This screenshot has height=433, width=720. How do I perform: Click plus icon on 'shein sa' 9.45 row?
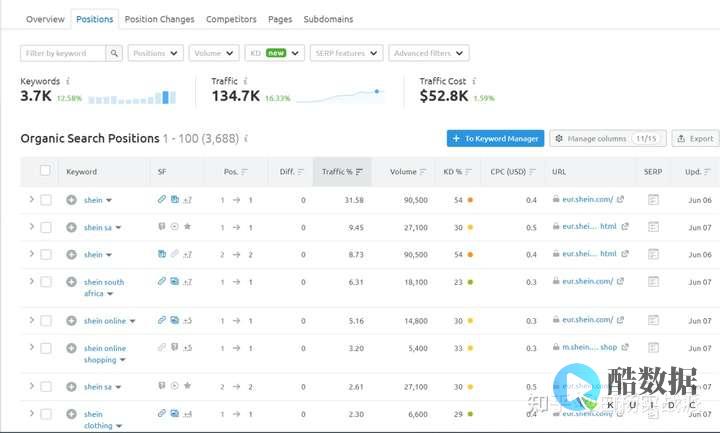[71, 227]
